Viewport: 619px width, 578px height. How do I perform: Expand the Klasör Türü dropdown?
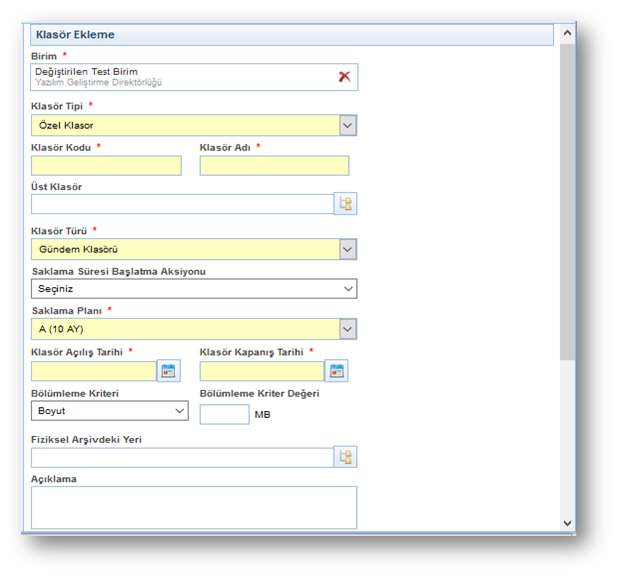tap(347, 249)
